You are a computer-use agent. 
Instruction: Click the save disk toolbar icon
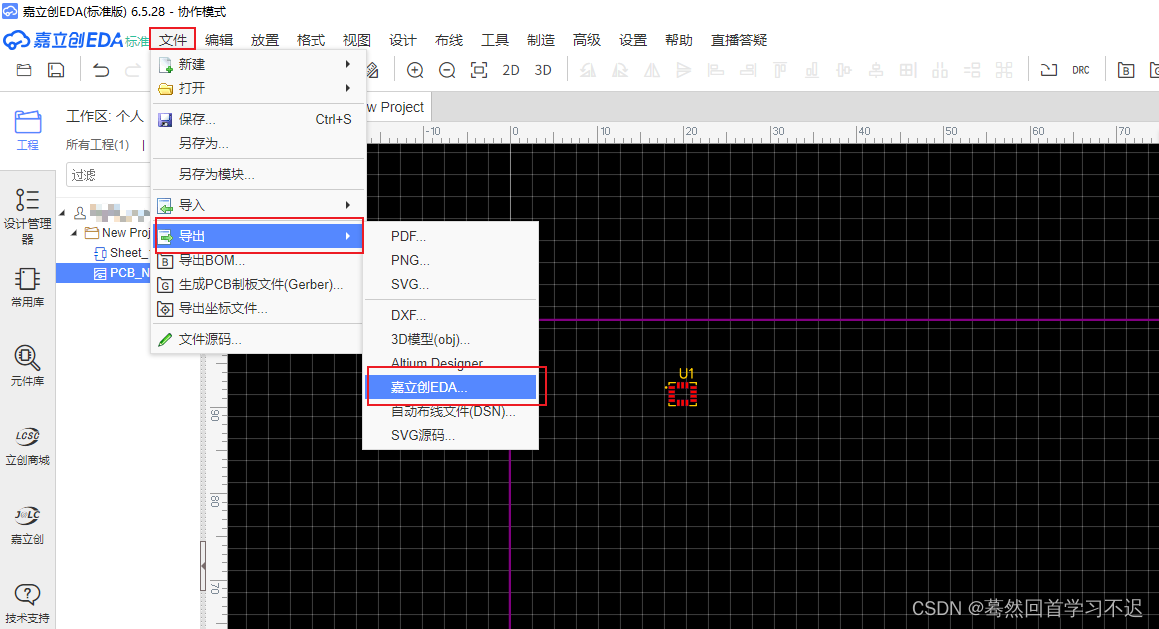56,70
